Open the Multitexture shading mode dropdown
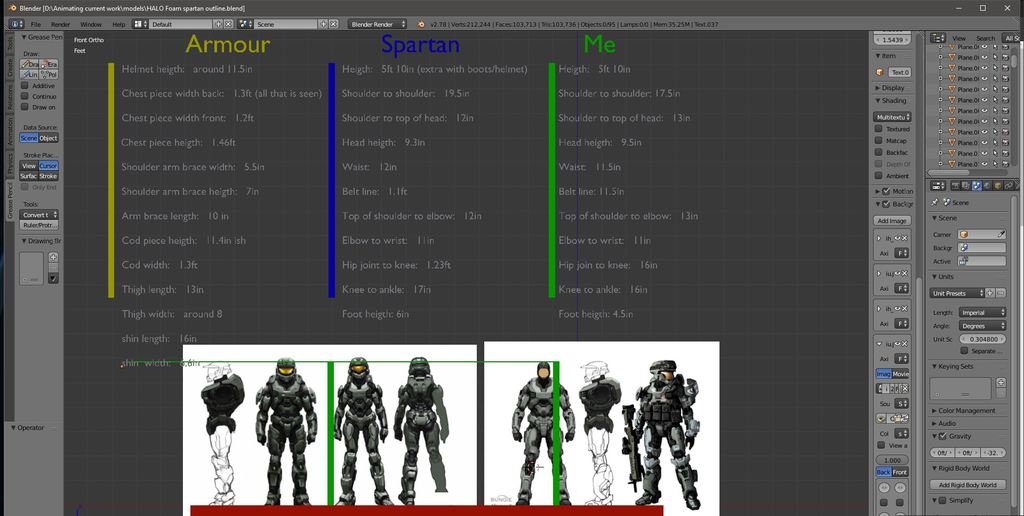1024x516 pixels. [893, 117]
